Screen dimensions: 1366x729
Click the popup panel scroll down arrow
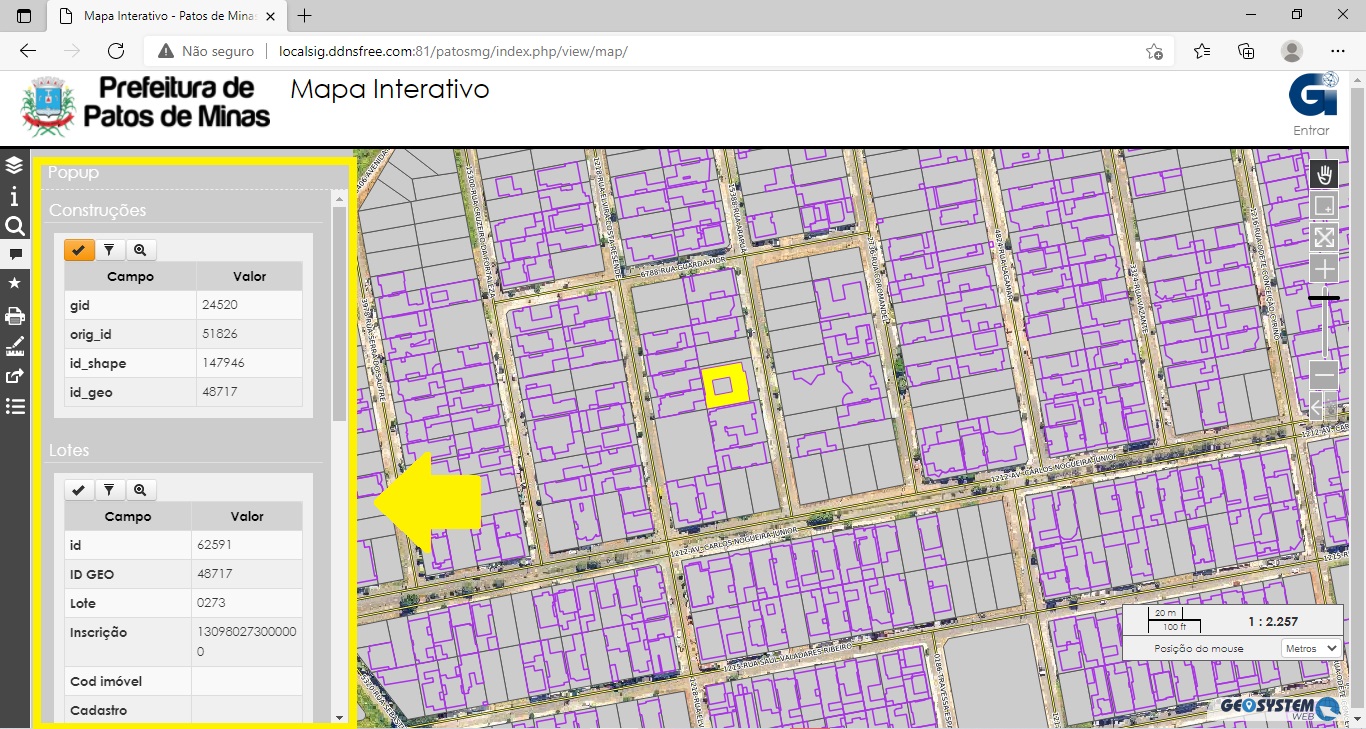pos(339,717)
